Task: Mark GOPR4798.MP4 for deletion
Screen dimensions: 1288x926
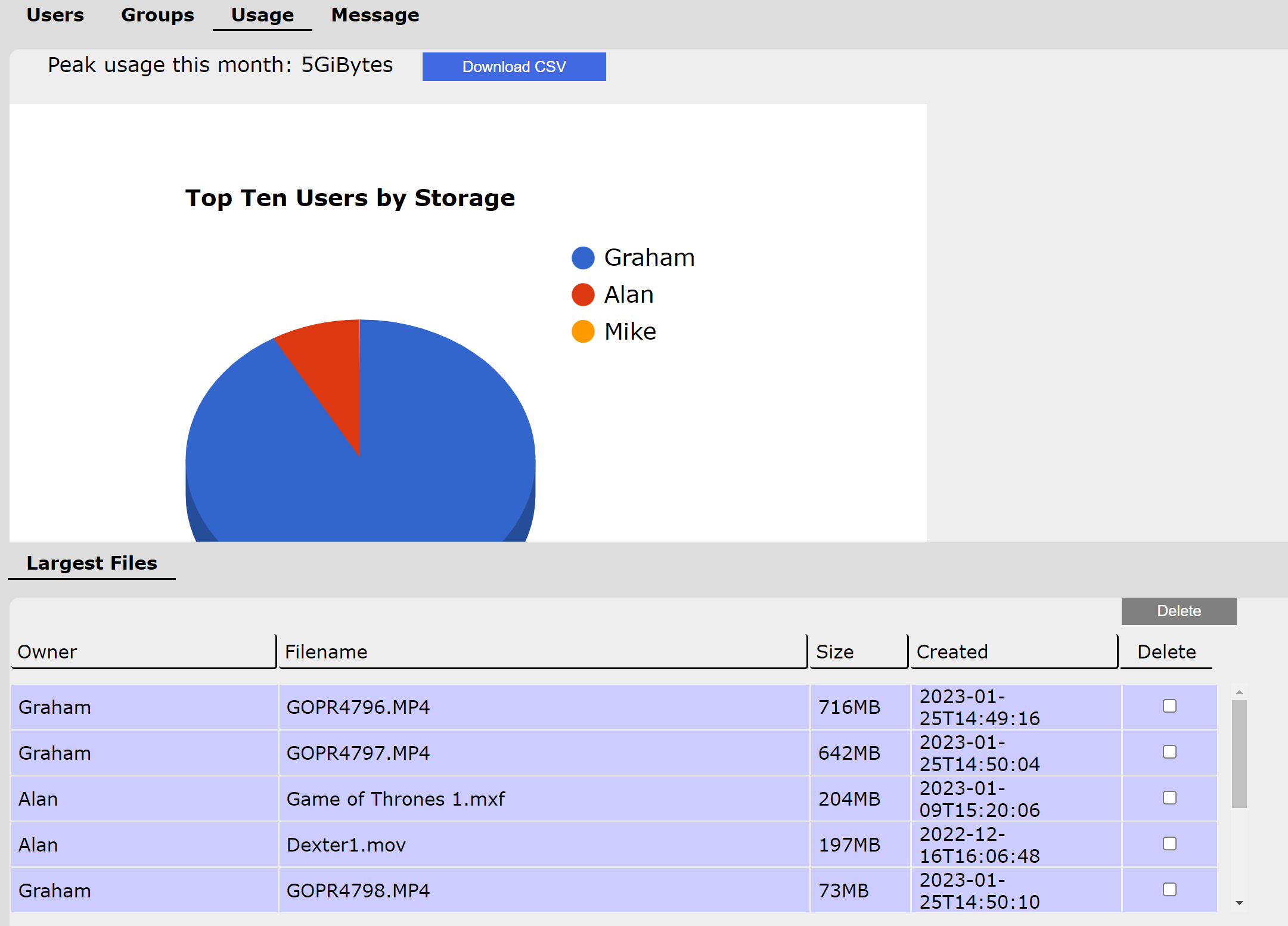Action: [1169, 890]
